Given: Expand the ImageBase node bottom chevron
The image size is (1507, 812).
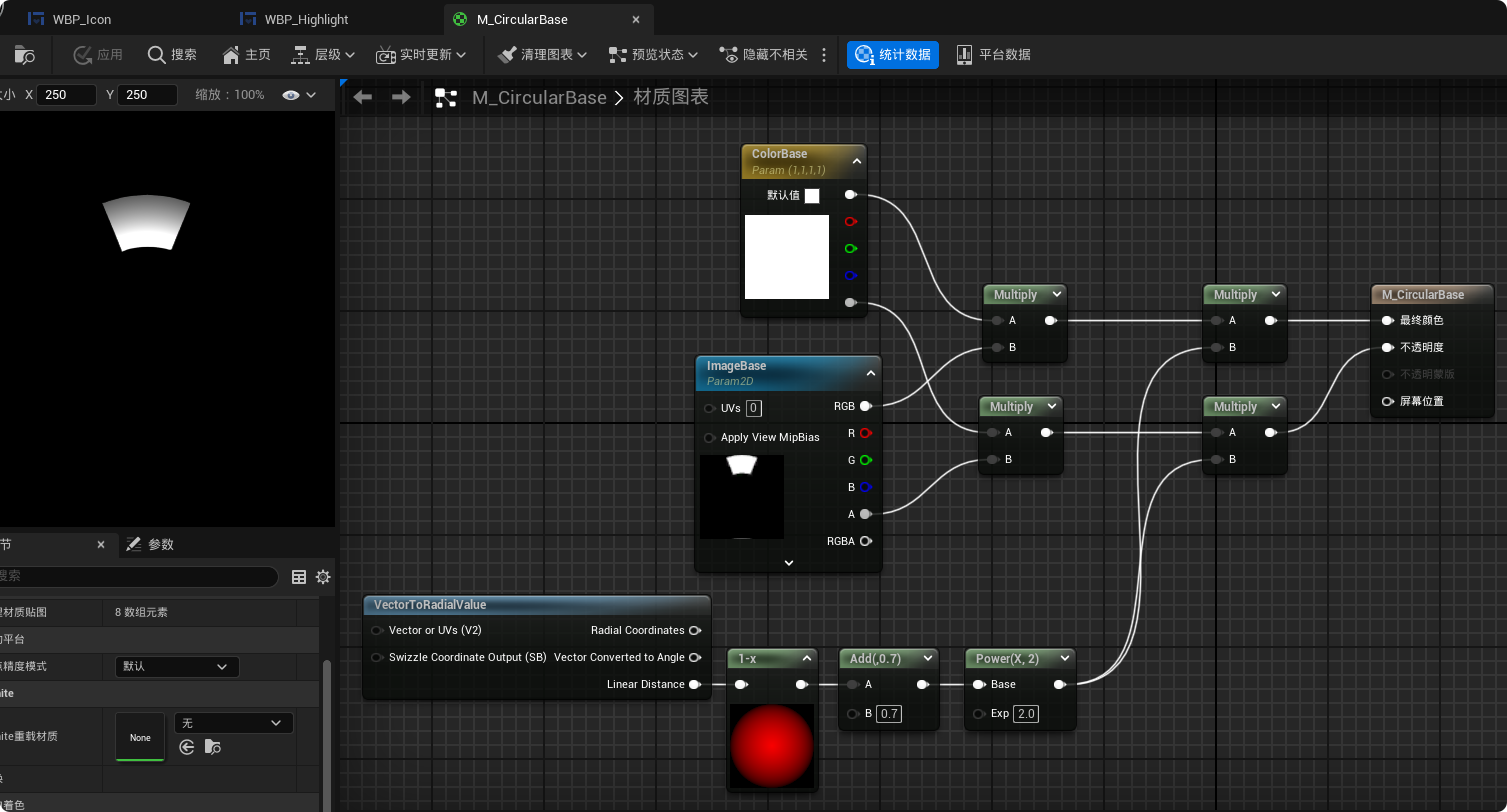Looking at the screenshot, I should pyautogui.click(x=789, y=563).
